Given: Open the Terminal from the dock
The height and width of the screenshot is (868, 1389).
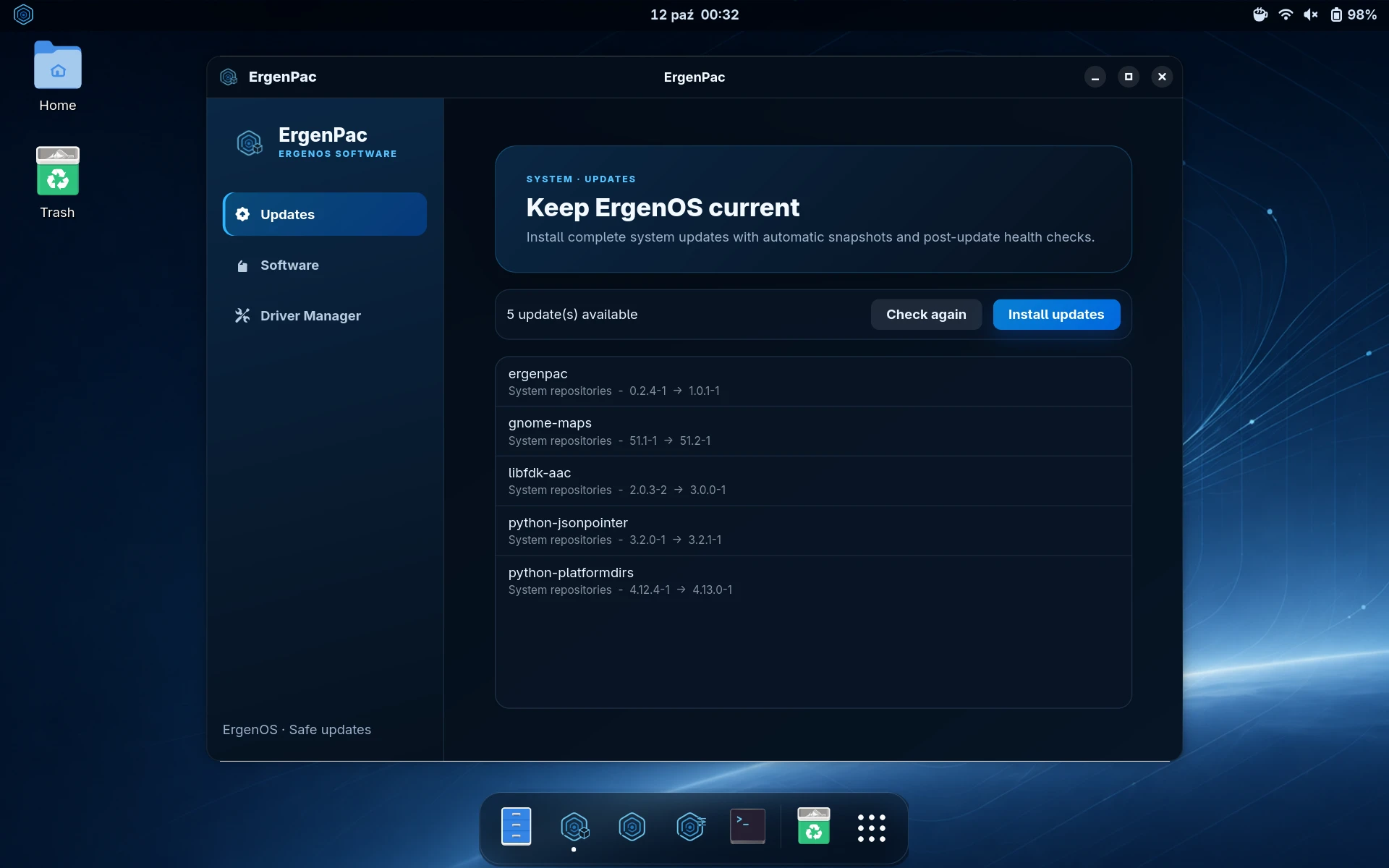Looking at the screenshot, I should [748, 826].
